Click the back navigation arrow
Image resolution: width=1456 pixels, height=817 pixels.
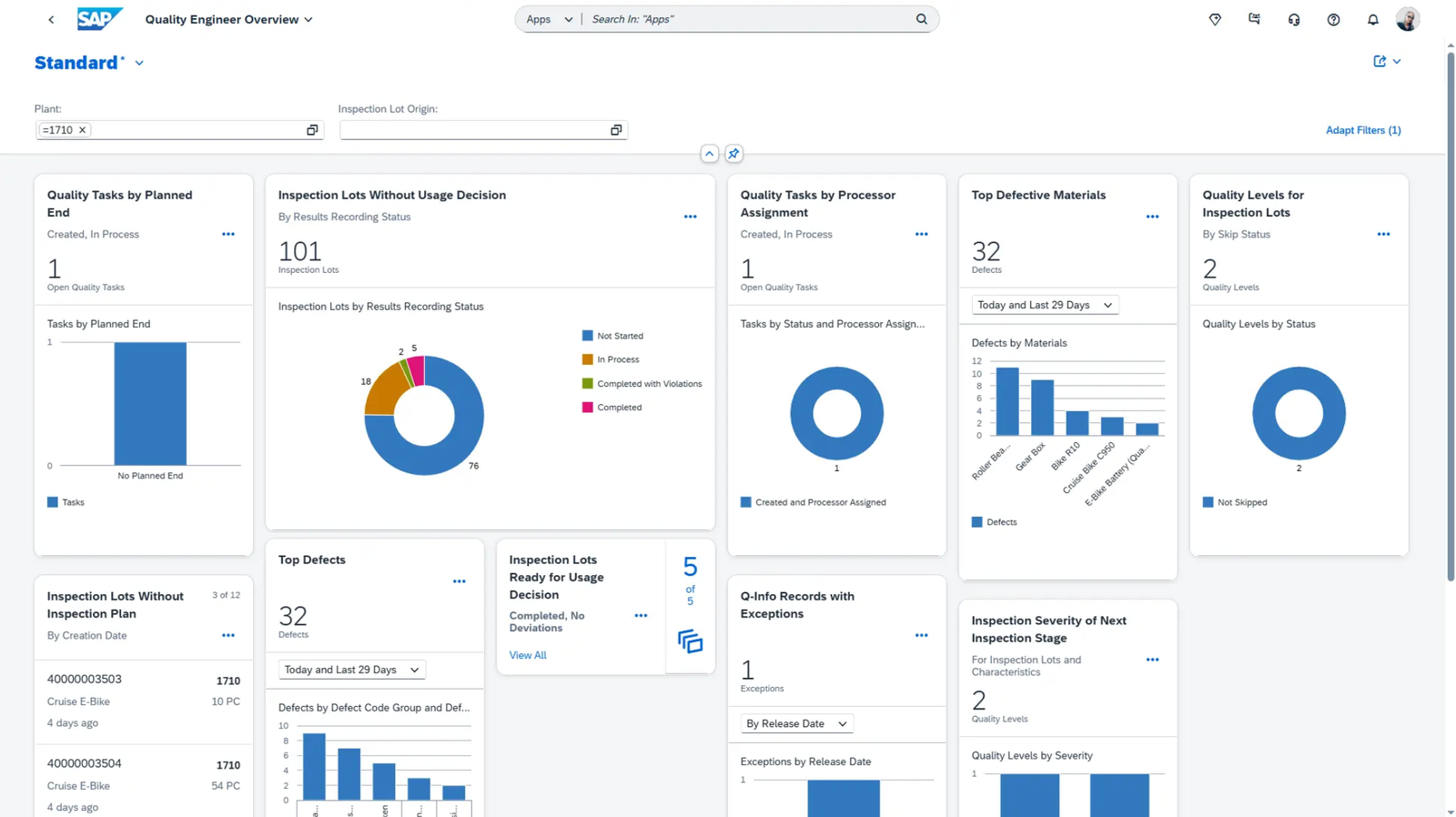pyautogui.click(x=51, y=19)
